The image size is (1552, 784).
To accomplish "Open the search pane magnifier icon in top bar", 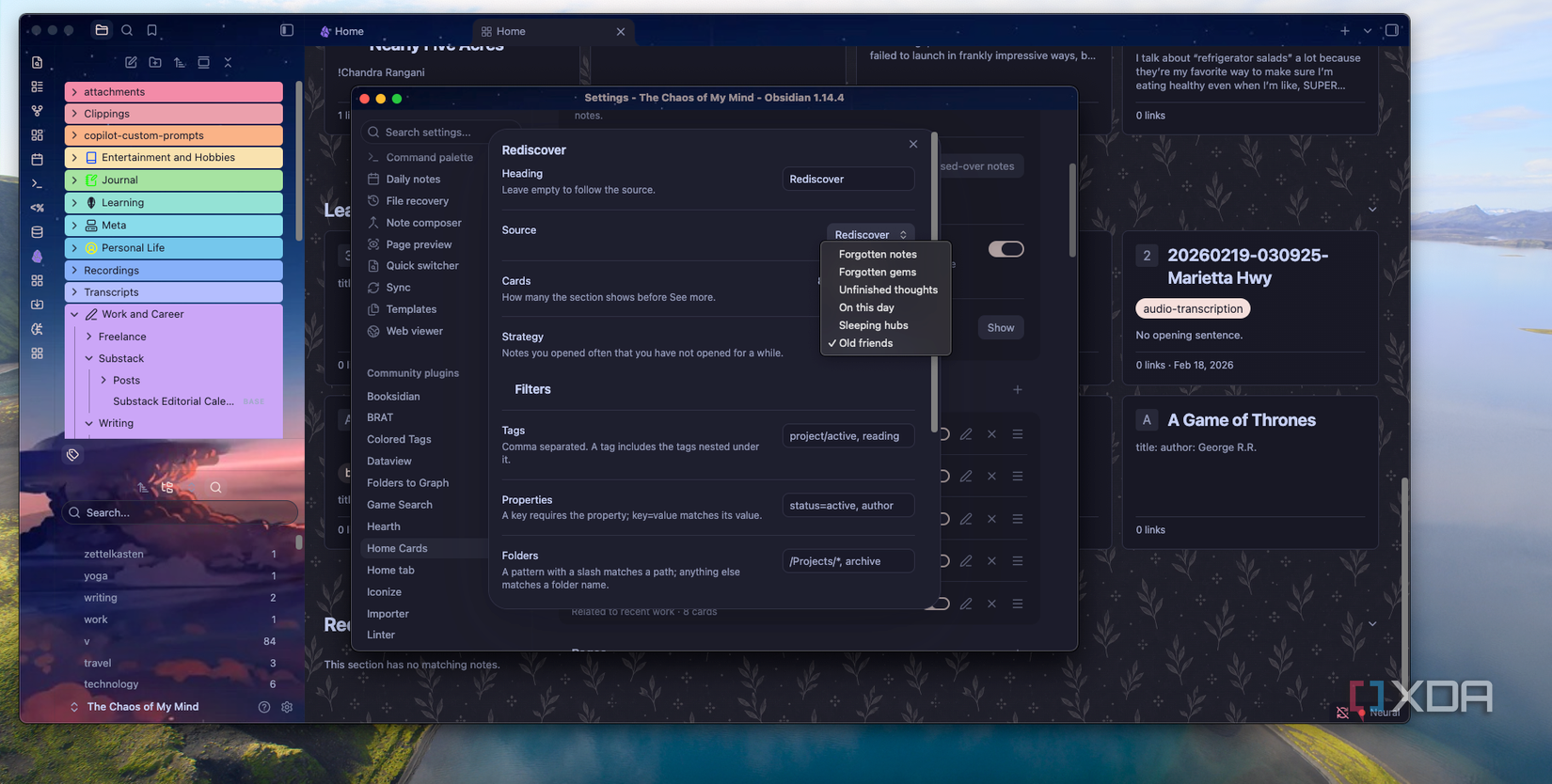I will [x=127, y=30].
